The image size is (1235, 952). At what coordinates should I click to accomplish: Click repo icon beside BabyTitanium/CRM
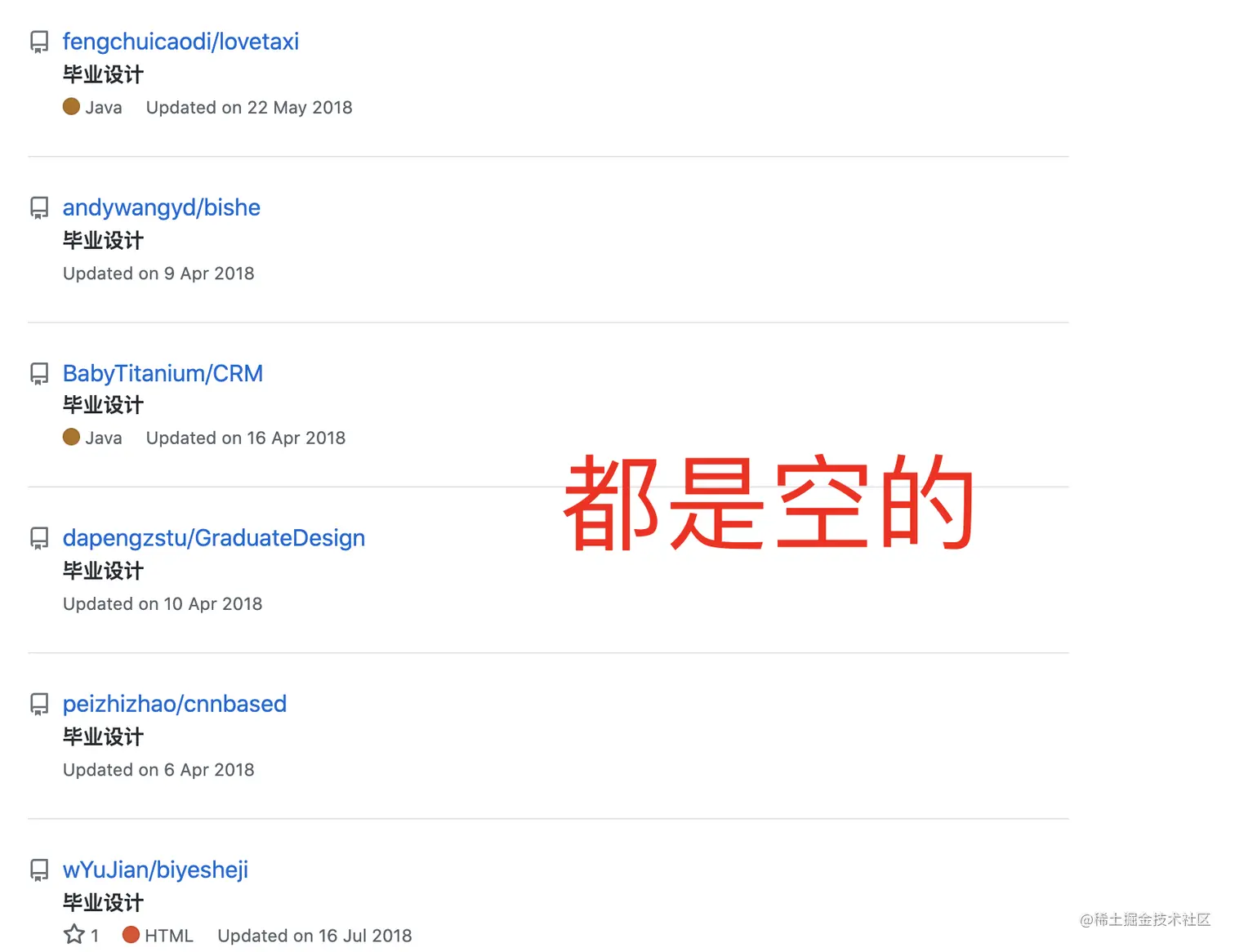[x=39, y=374]
